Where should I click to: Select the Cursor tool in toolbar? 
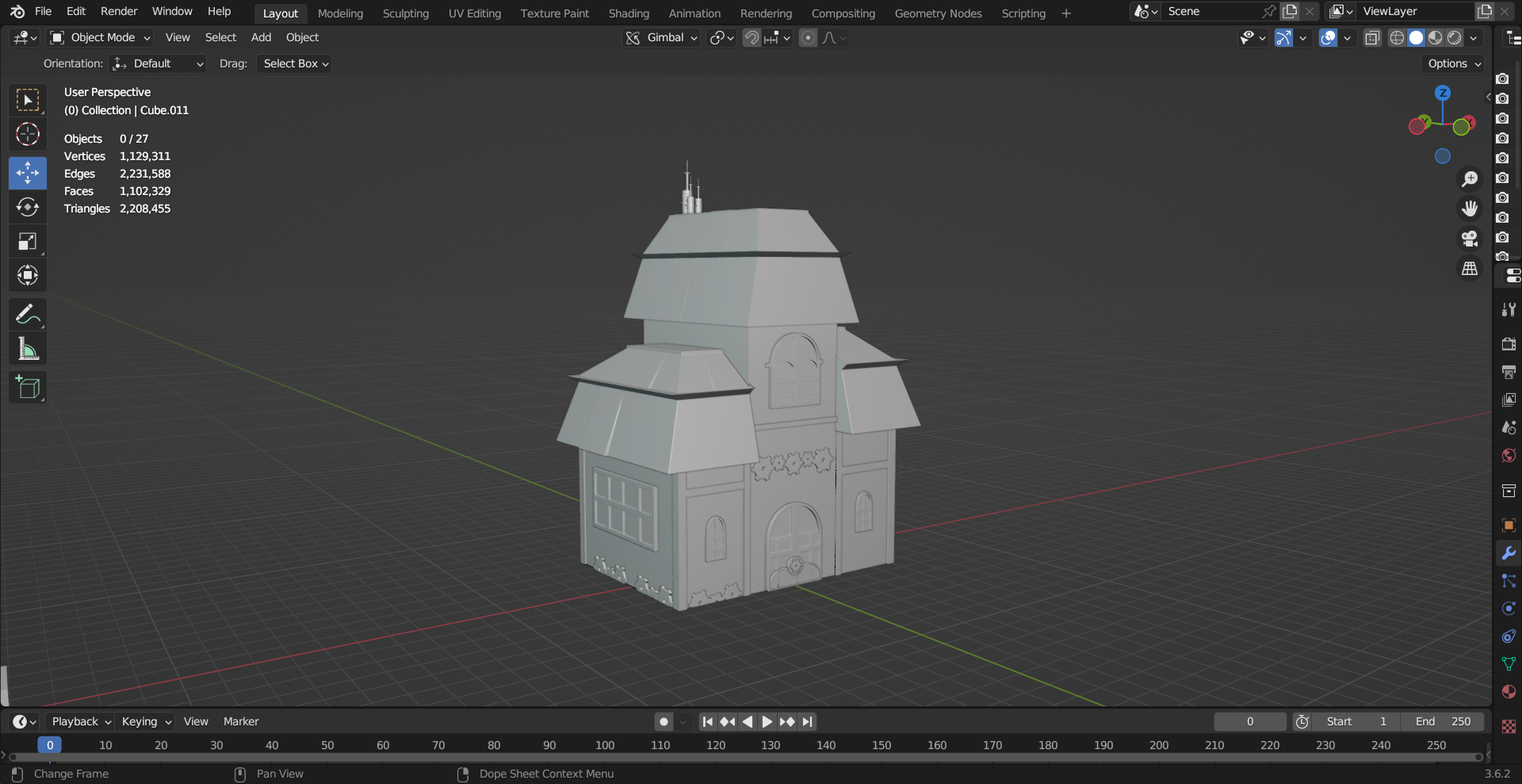(28, 134)
